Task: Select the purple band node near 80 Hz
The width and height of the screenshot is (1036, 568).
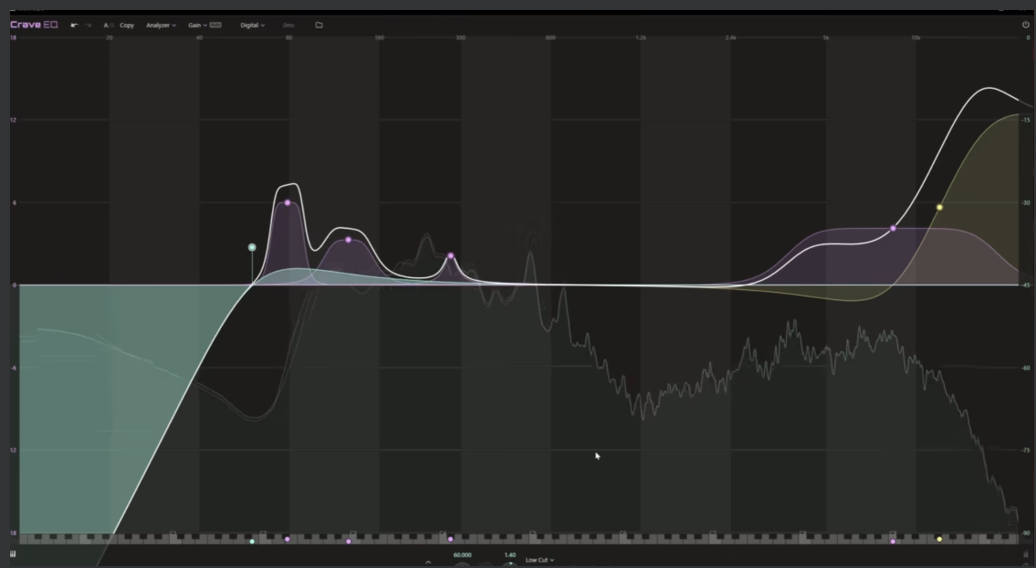Action: coord(287,203)
